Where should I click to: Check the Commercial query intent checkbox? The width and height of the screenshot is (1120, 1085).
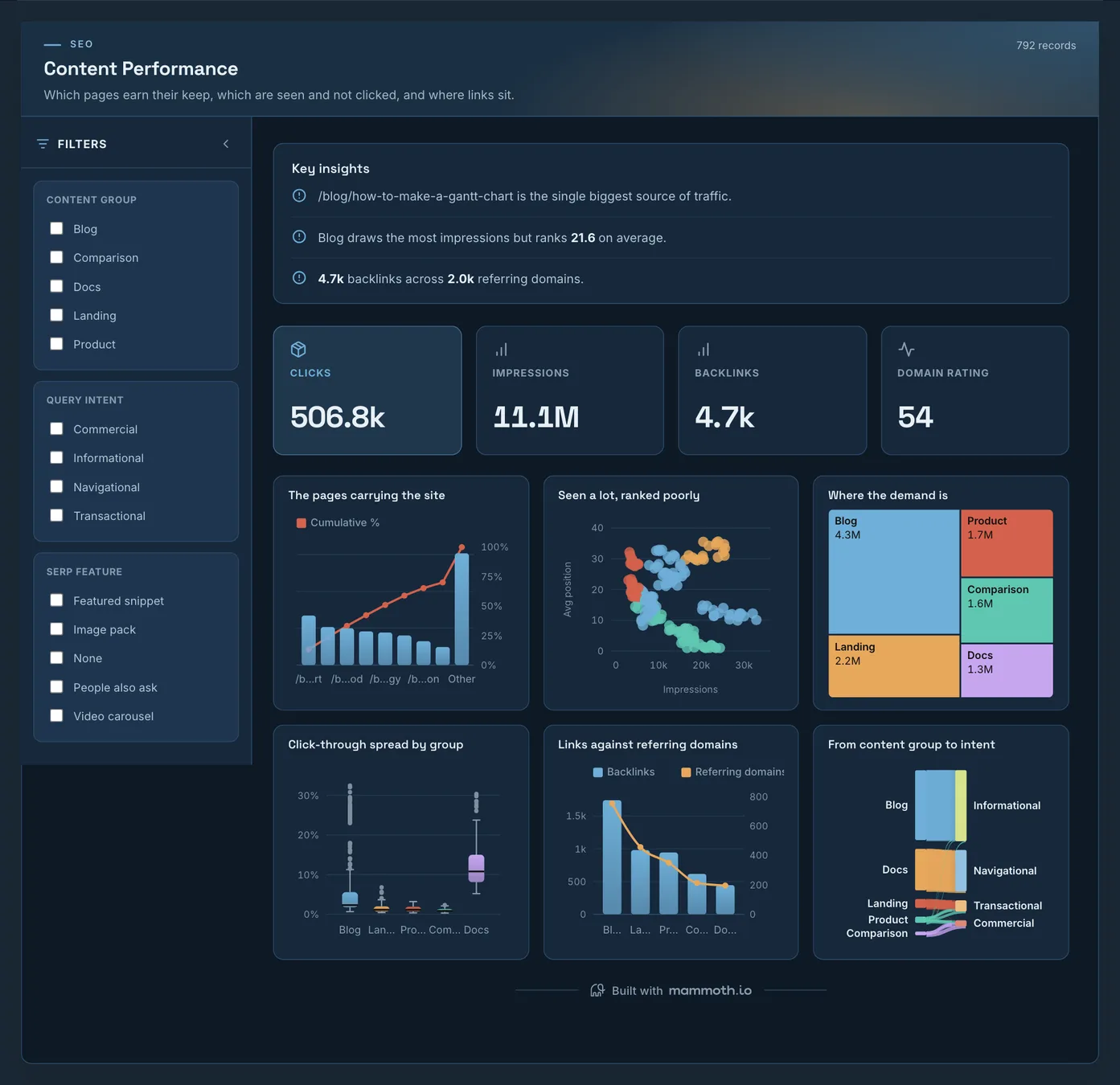click(x=56, y=429)
